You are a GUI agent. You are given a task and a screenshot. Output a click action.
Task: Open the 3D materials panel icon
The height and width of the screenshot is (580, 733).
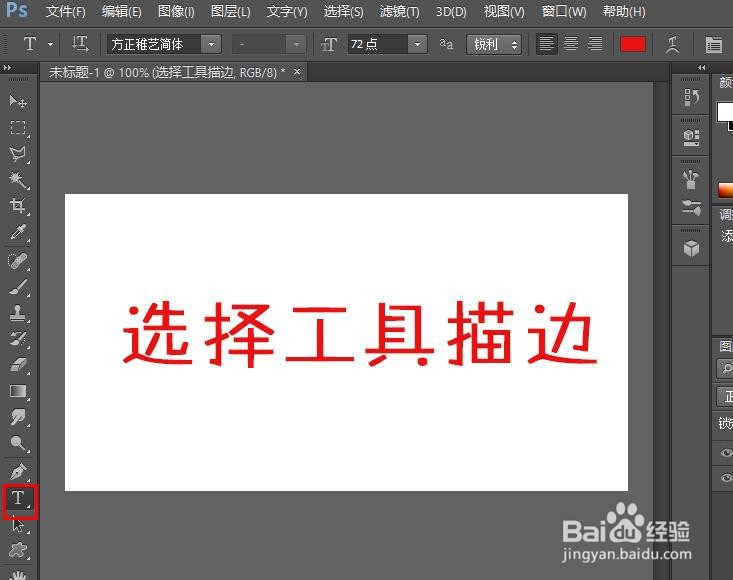point(691,137)
